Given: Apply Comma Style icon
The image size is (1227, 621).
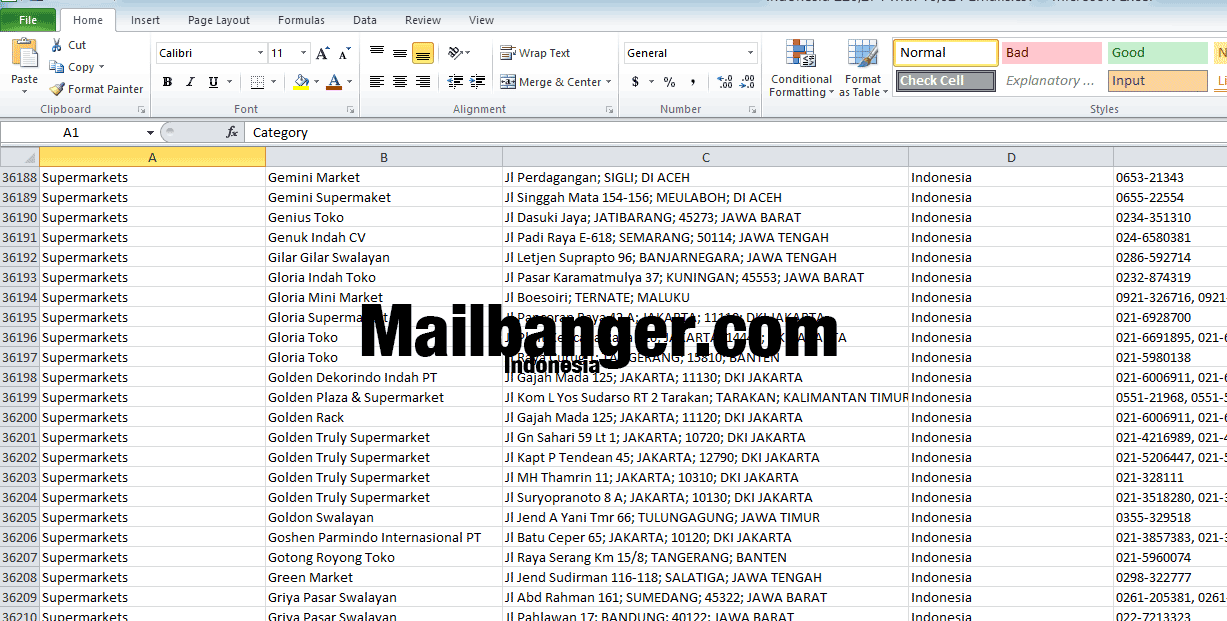Looking at the screenshot, I should click(692, 82).
